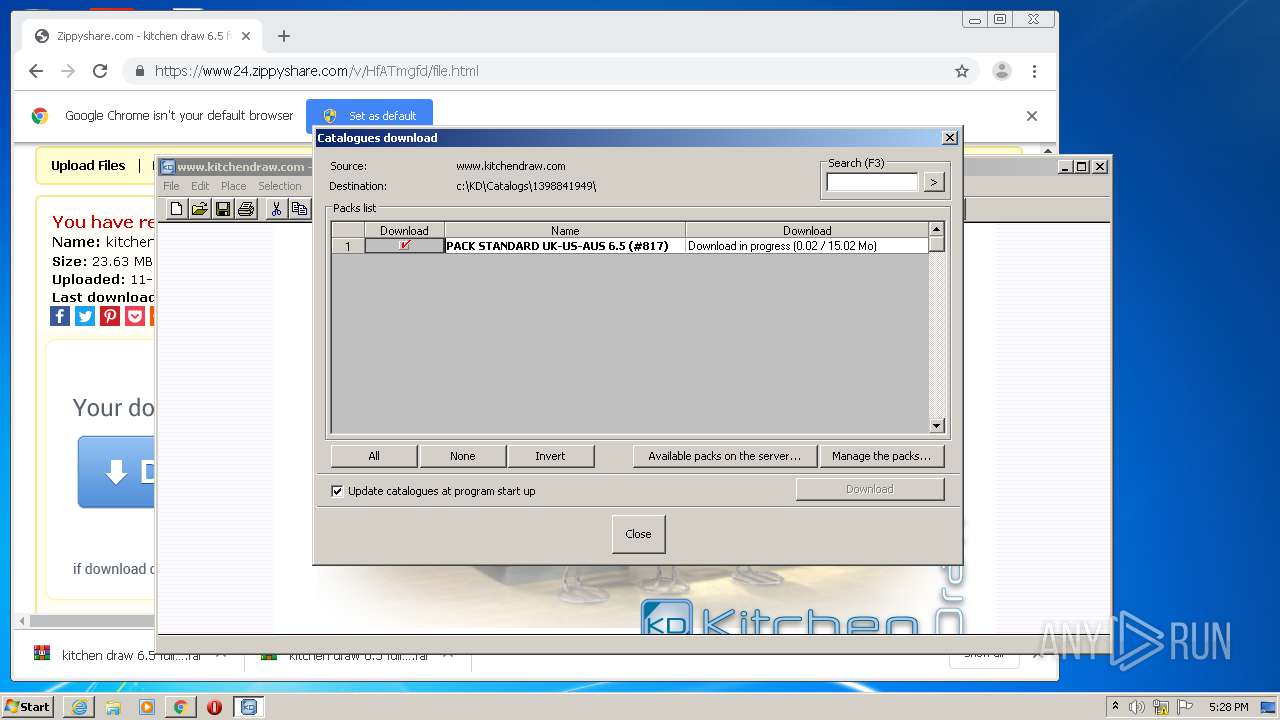This screenshot has width=1280, height=720.
Task: Click the Upload Files link on Zippyshare
Action: click(x=88, y=166)
